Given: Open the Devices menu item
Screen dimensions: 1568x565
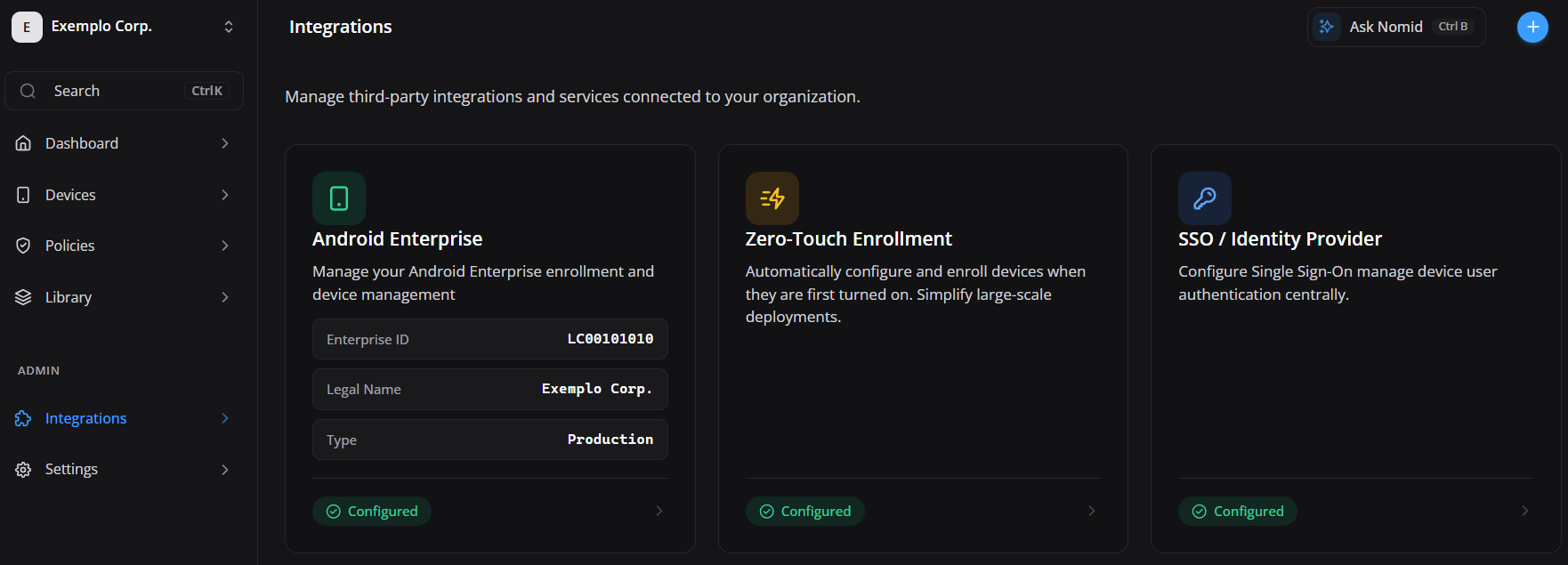Looking at the screenshot, I should (x=124, y=195).
